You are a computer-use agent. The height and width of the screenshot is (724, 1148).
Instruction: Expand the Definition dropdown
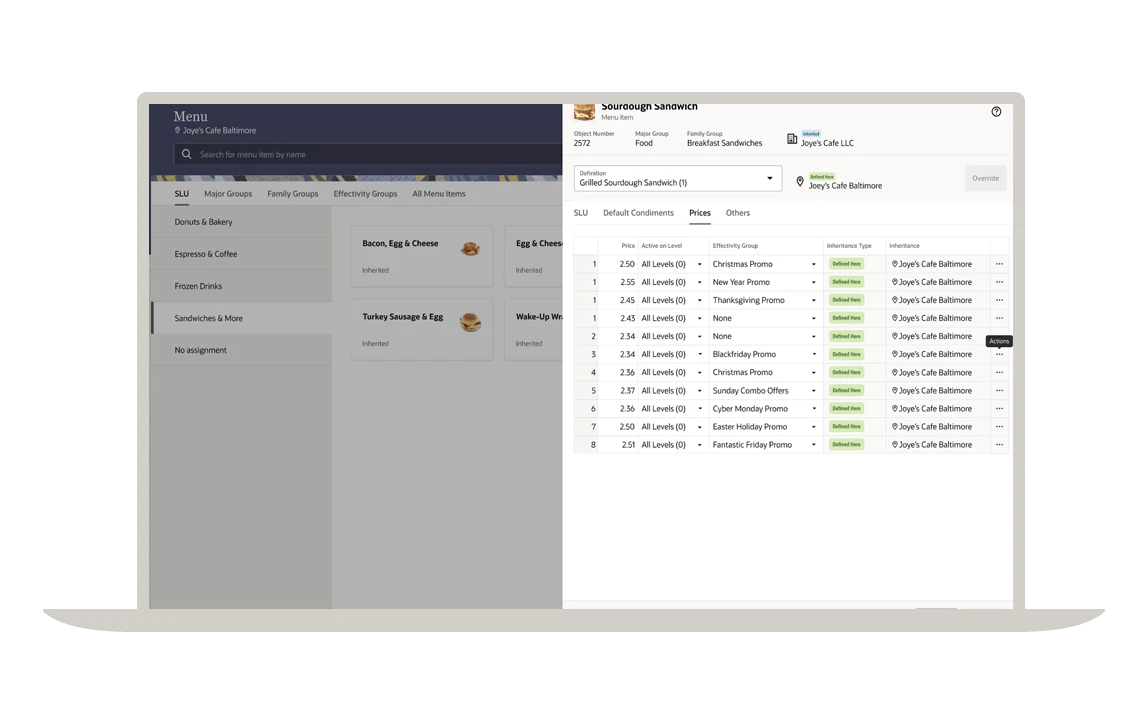point(769,179)
